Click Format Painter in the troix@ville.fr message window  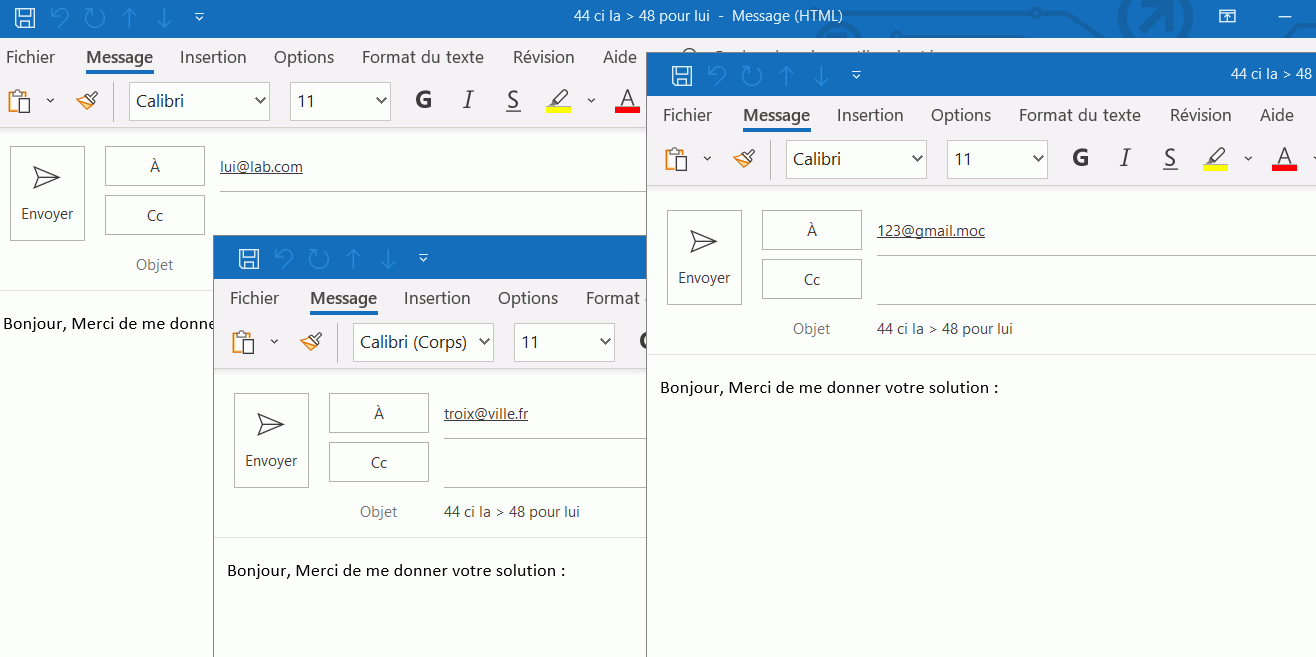click(x=311, y=342)
